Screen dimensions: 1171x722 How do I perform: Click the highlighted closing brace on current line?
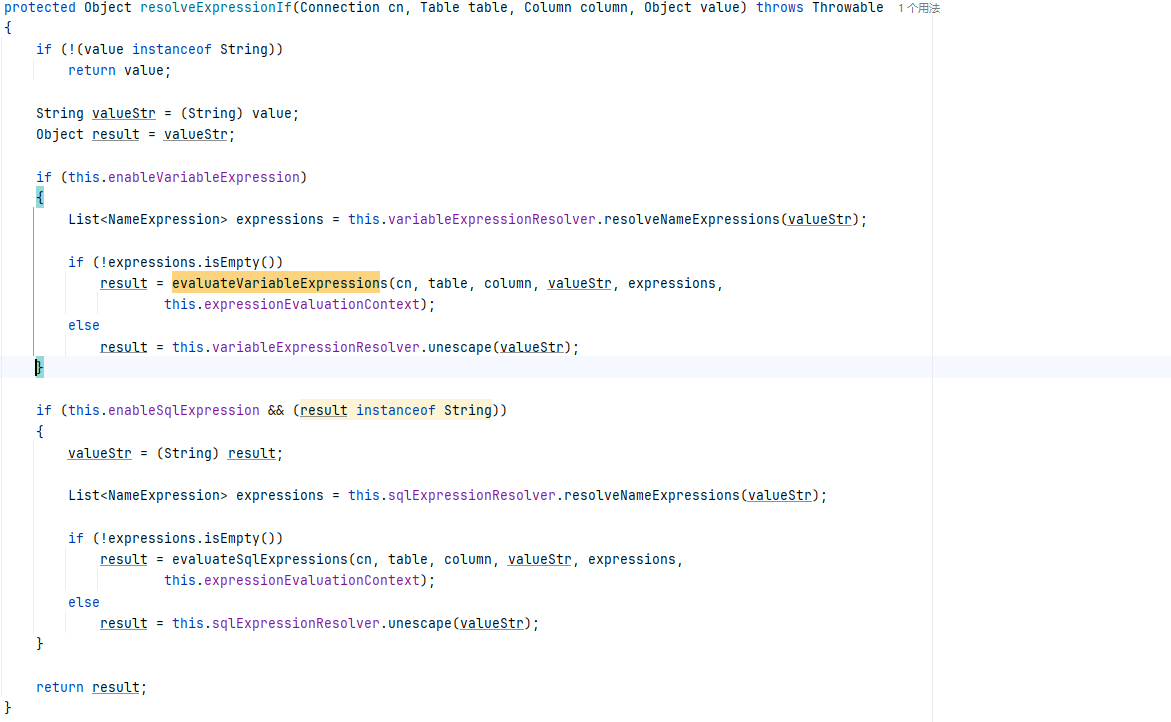click(x=40, y=368)
